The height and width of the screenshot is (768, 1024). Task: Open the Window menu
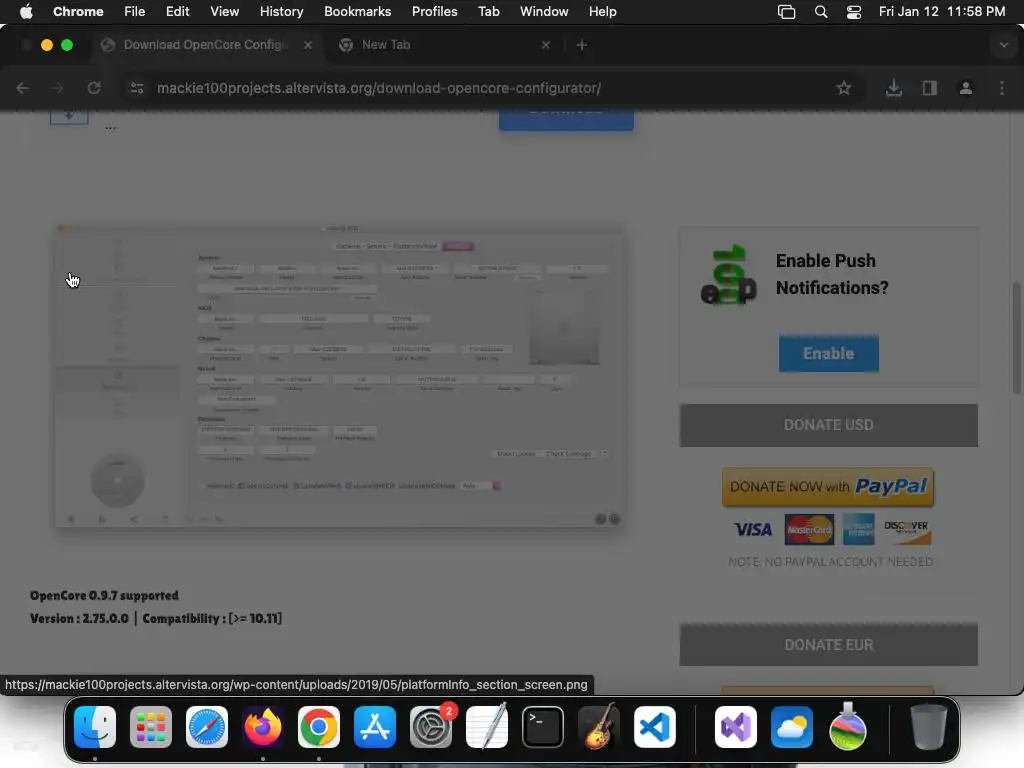point(544,11)
